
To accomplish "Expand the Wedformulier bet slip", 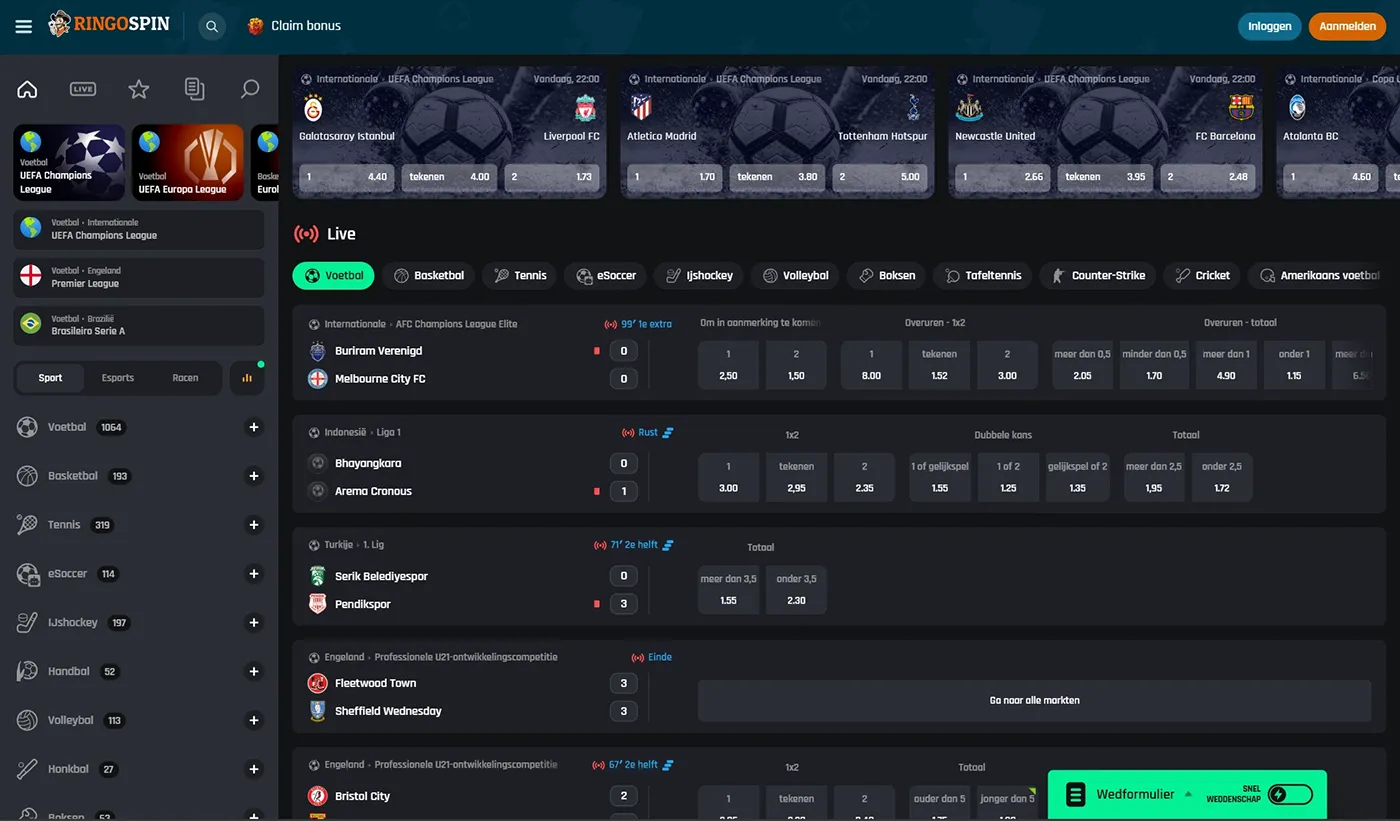I will (x=1135, y=794).
